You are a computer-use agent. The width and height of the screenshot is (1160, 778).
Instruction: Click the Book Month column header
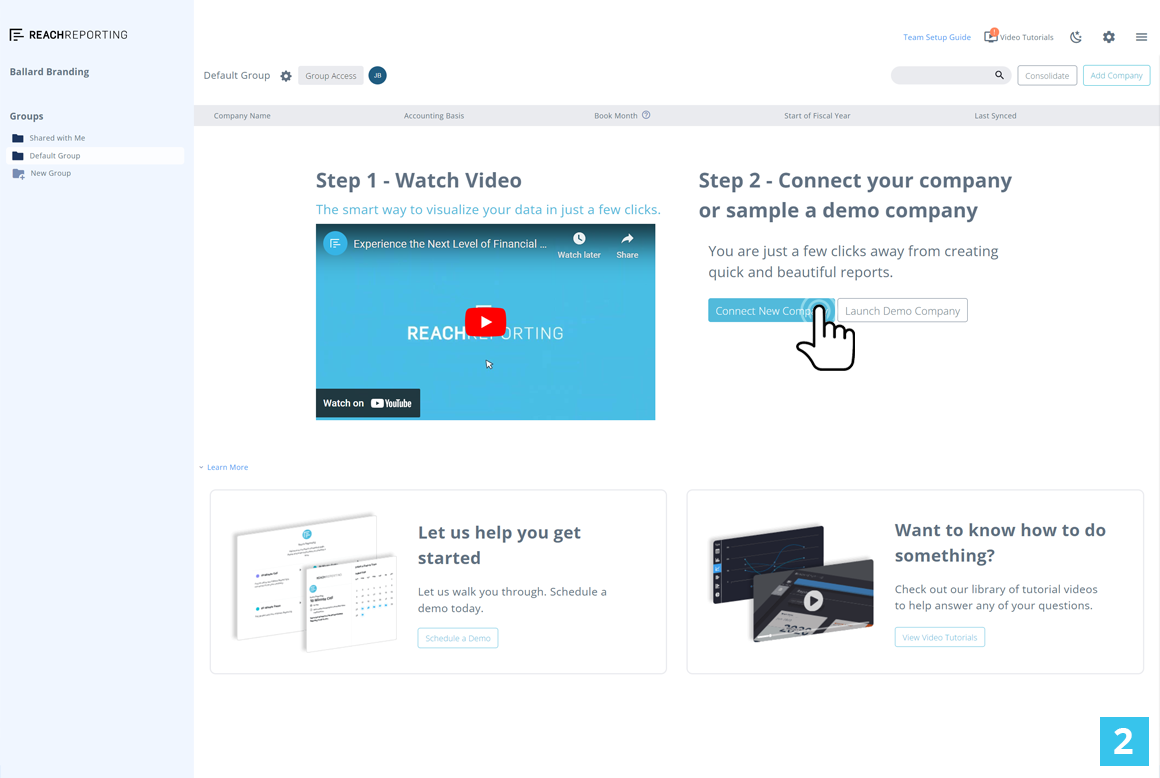(616, 115)
